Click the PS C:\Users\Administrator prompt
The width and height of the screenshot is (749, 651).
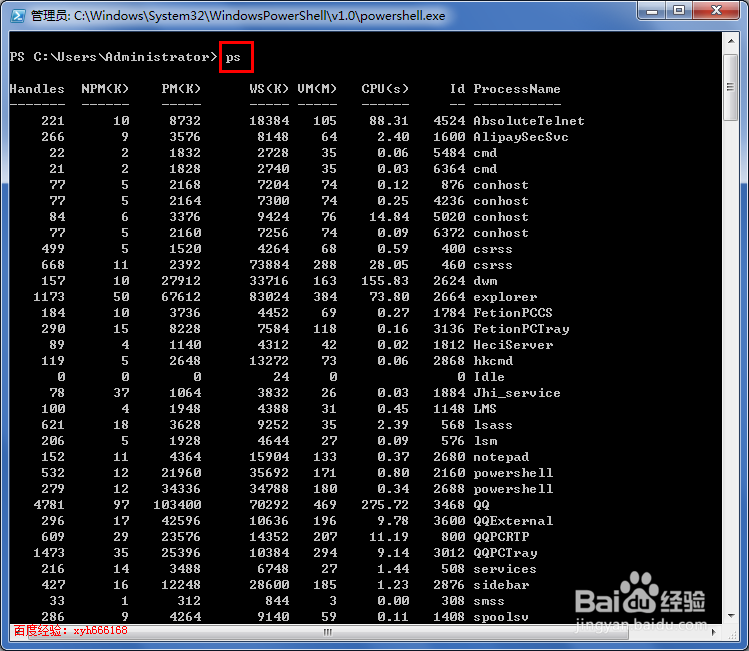click(113, 57)
